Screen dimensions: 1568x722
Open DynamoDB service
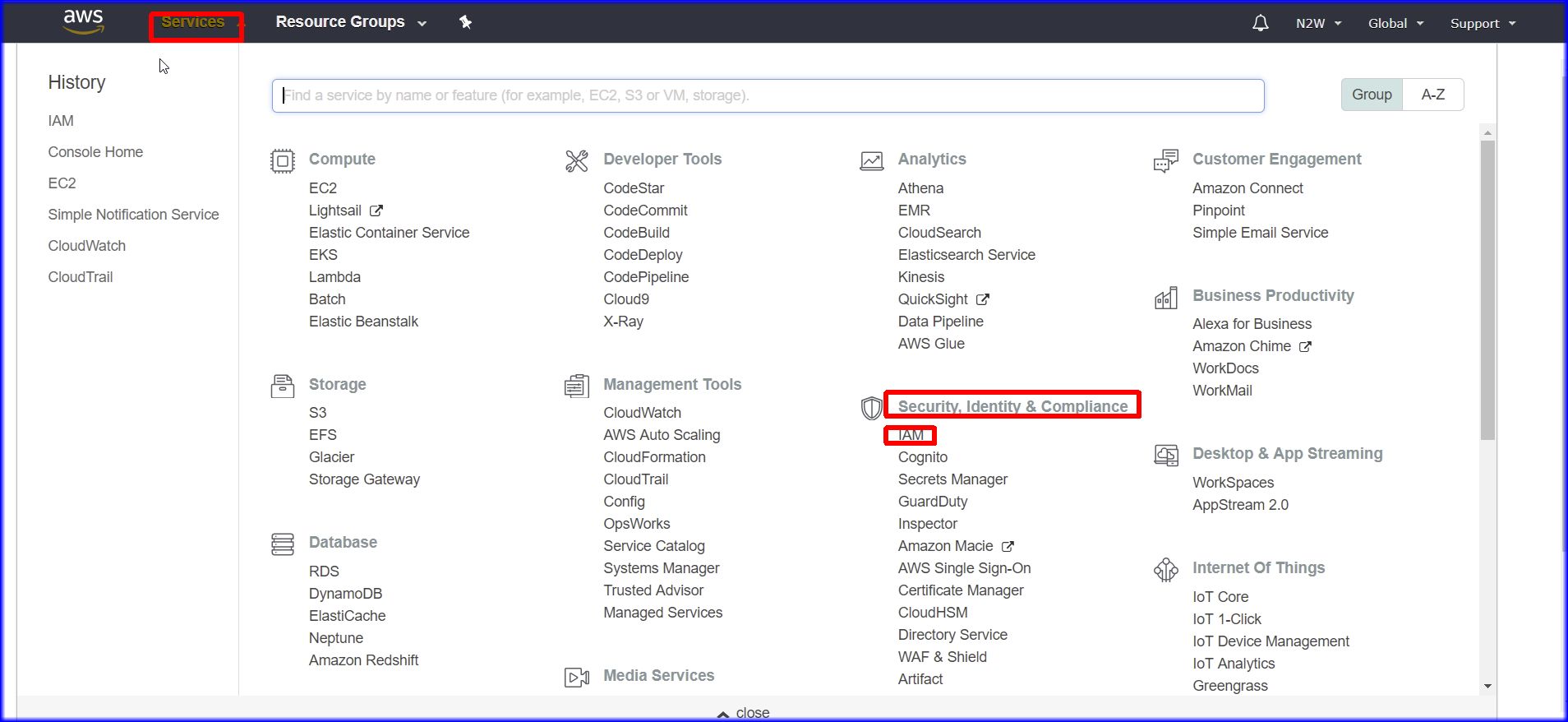(x=345, y=594)
